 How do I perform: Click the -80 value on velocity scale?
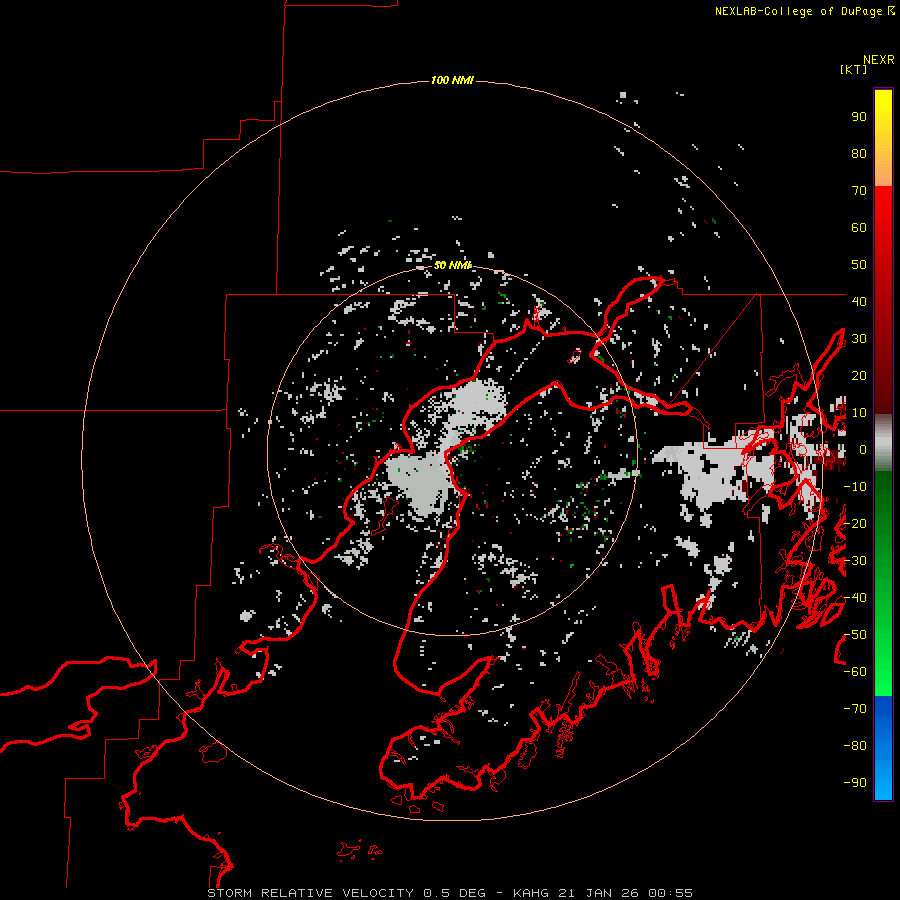click(855, 746)
